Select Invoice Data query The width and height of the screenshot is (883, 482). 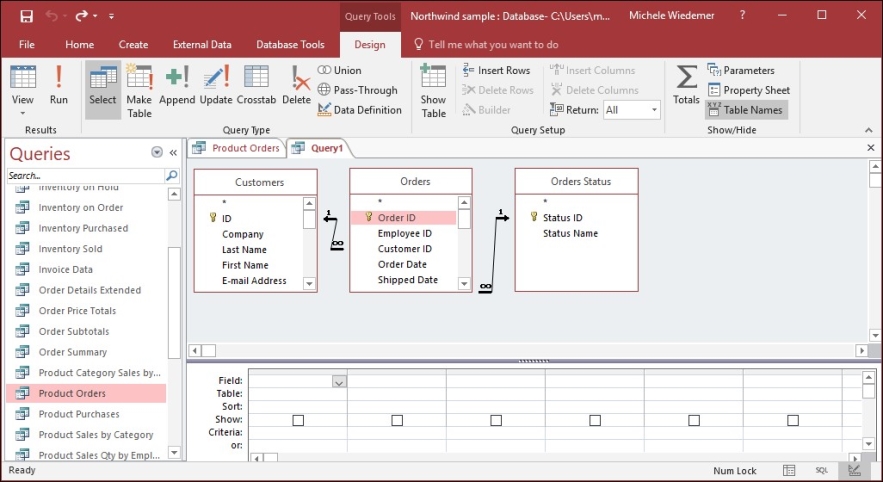coord(65,270)
